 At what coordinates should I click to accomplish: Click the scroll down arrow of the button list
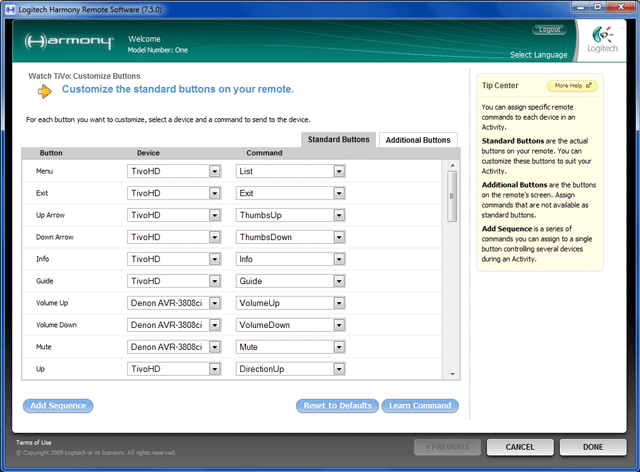[x=452, y=374]
